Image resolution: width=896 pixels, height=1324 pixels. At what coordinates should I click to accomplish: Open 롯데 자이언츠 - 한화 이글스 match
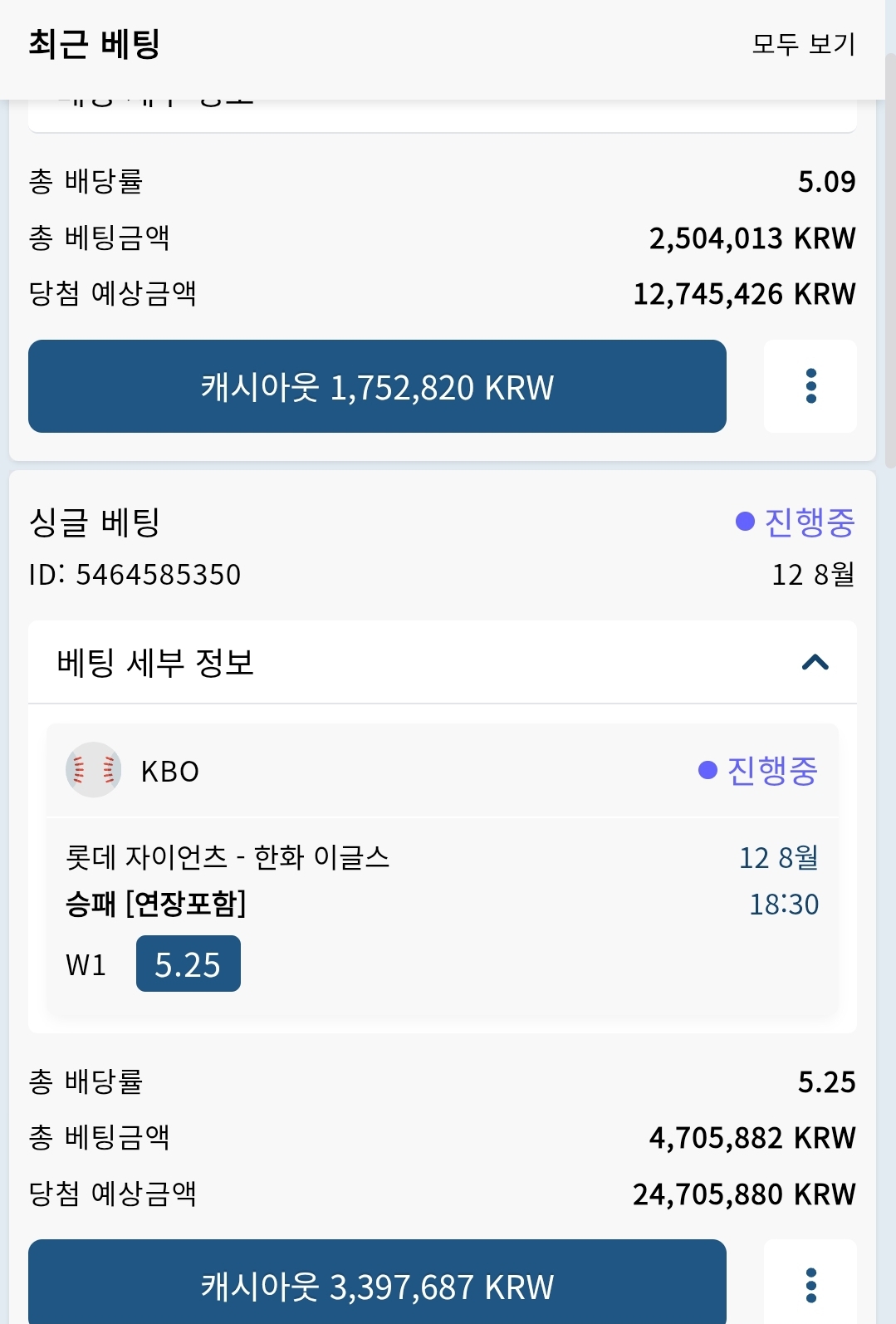pyautogui.click(x=228, y=857)
